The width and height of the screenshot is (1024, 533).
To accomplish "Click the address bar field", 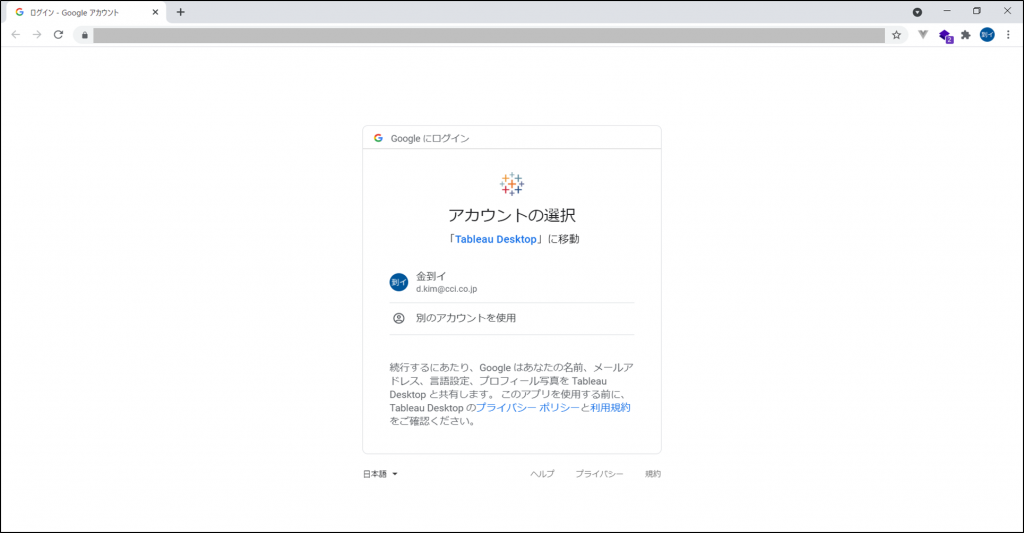I will click(x=488, y=35).
